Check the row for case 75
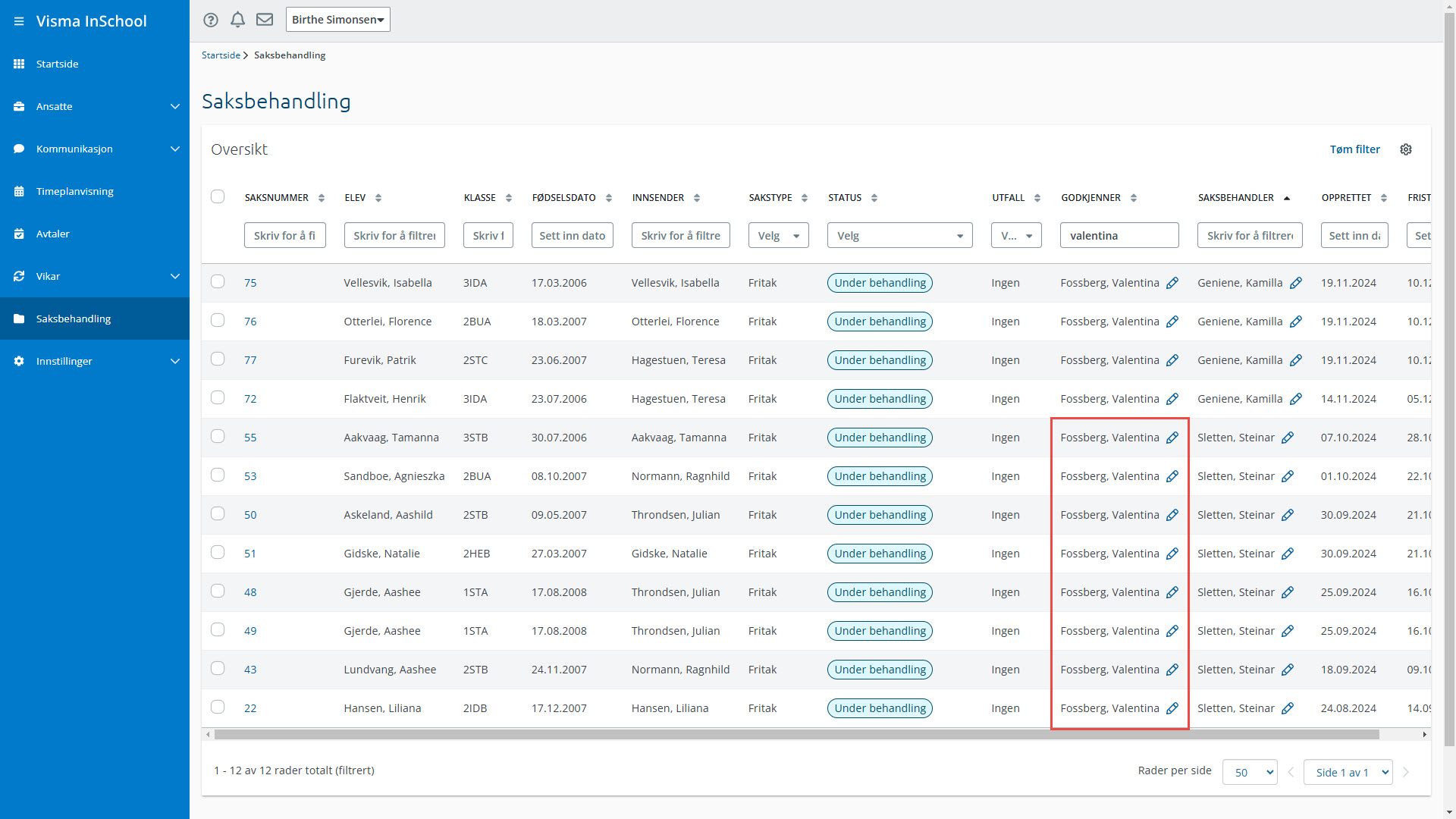This screenshot has width=1456, height=819. 218,282
